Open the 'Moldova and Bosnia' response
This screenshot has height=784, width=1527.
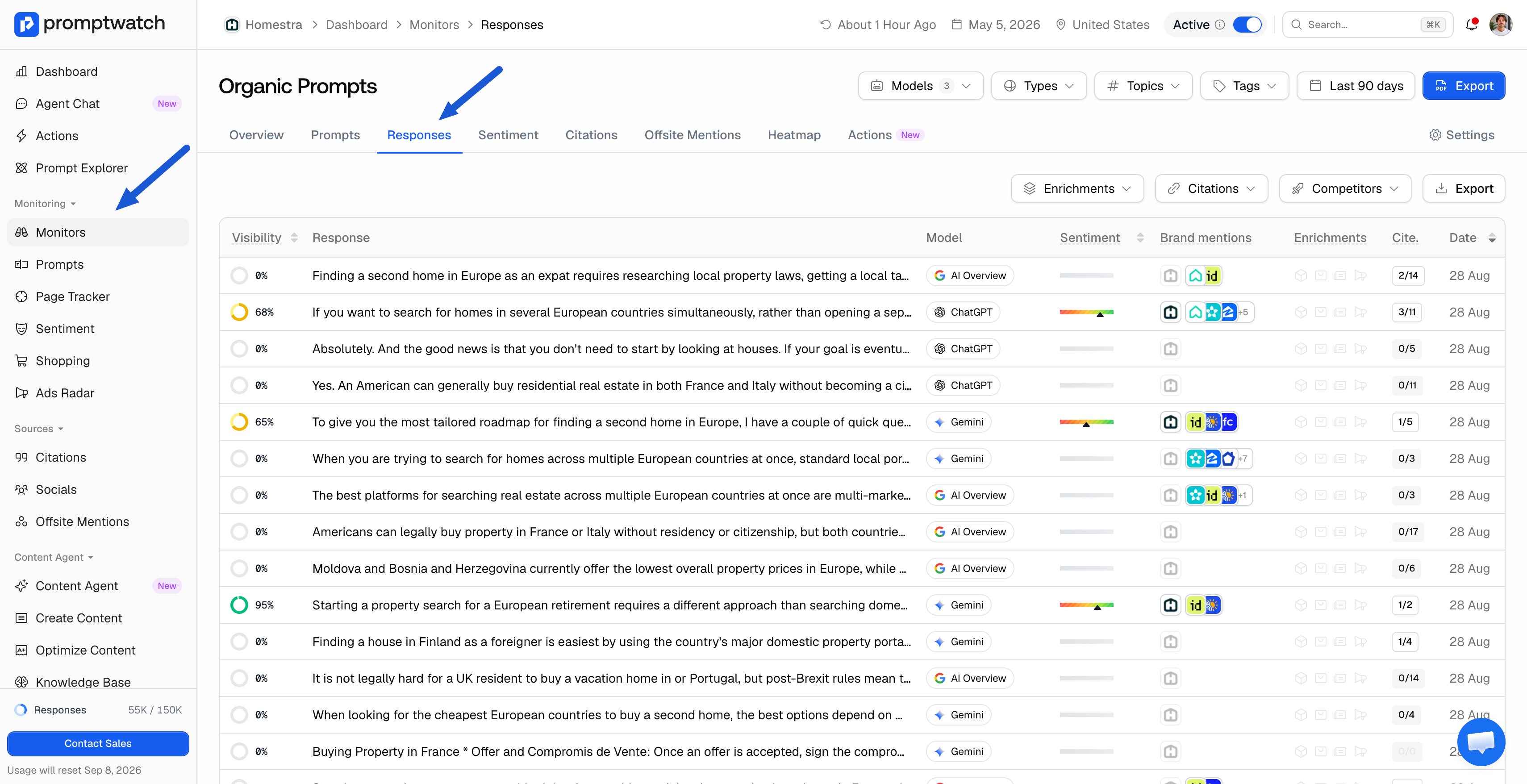tap(609, 568)
